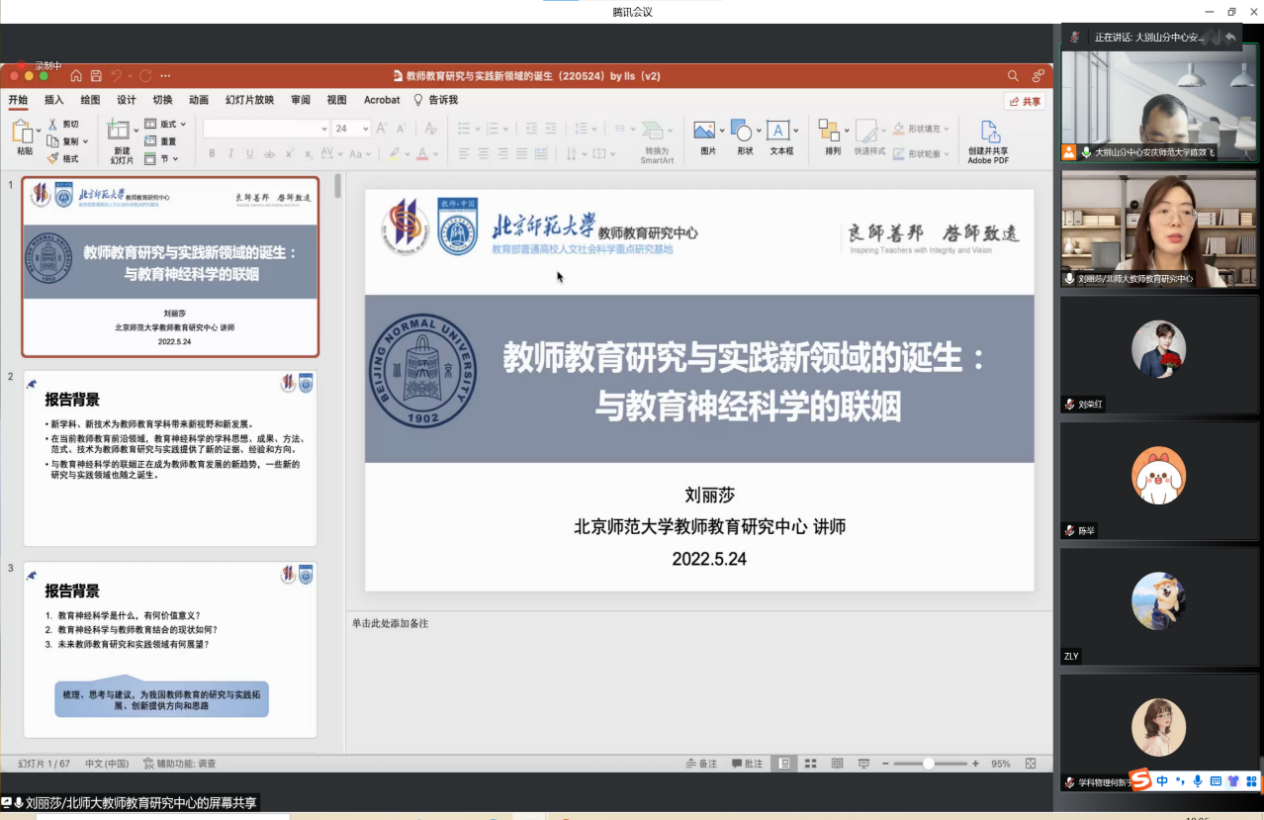Switch to the 幻灯片放映 tab
The image size is (1264, 820).
(x=249, y=100)
